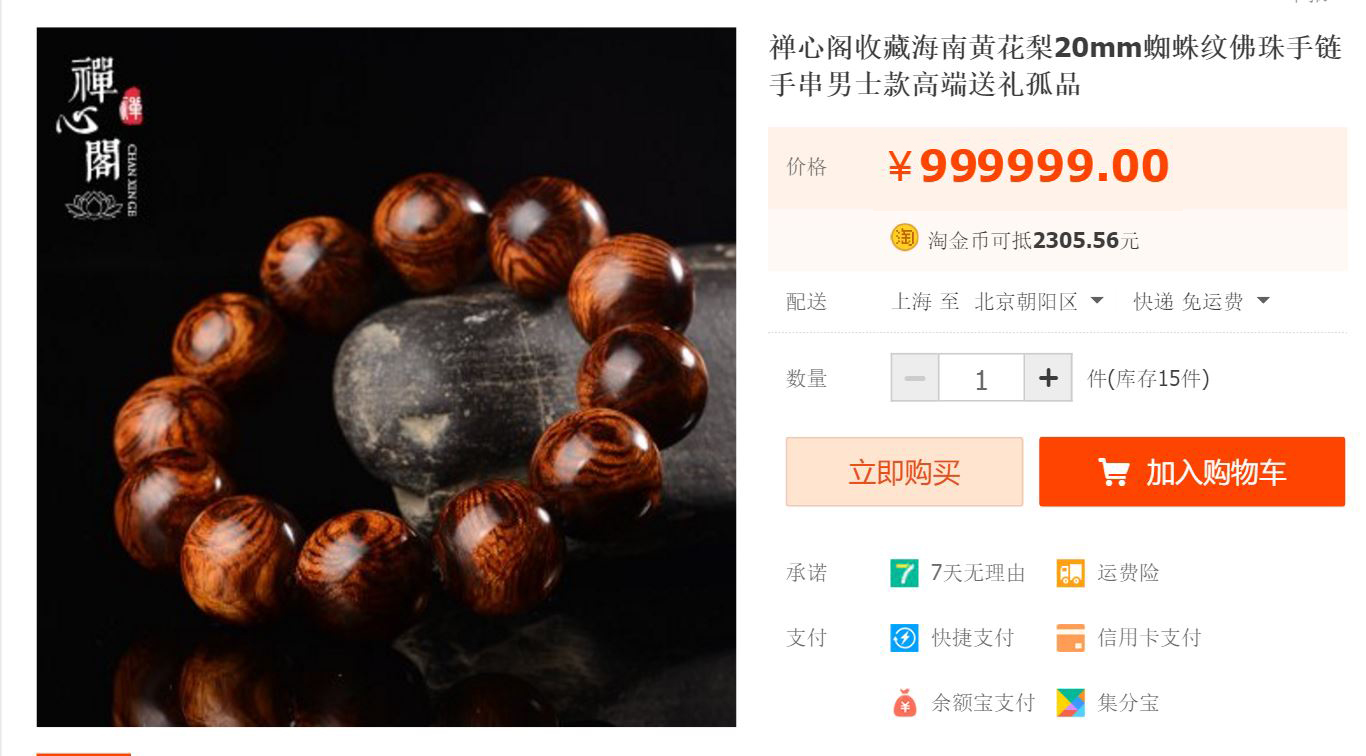Decrease quantity with the minus button

915,378
